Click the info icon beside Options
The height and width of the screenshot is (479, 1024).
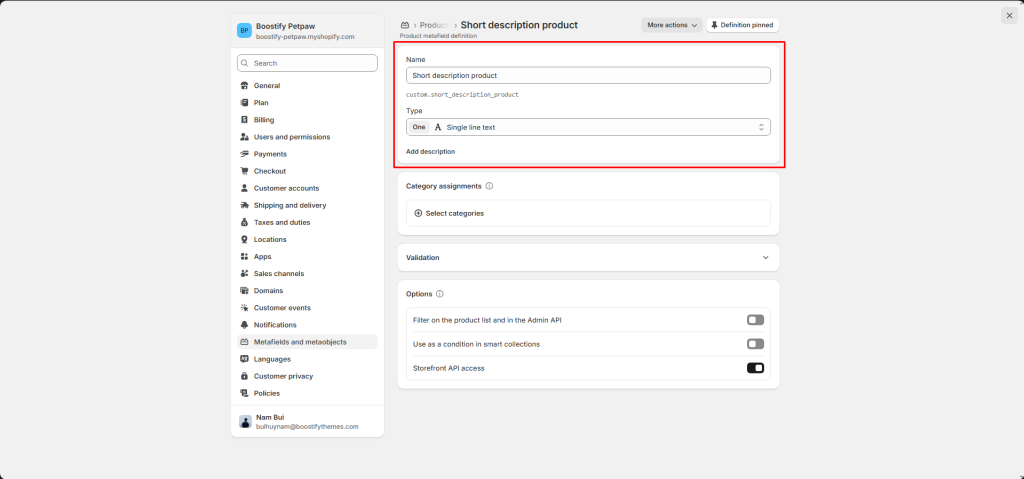pyautogui.click(x=440, y=294)
